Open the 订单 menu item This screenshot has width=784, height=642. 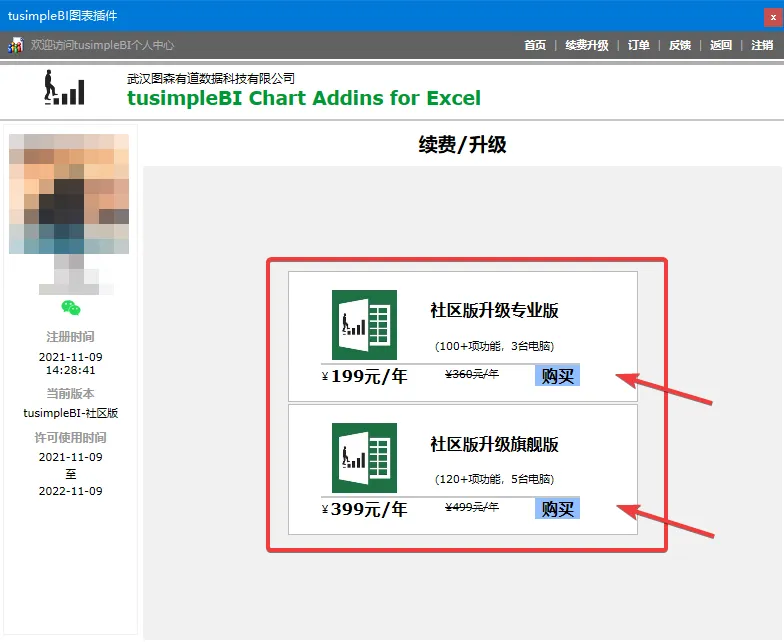(638, 46)
